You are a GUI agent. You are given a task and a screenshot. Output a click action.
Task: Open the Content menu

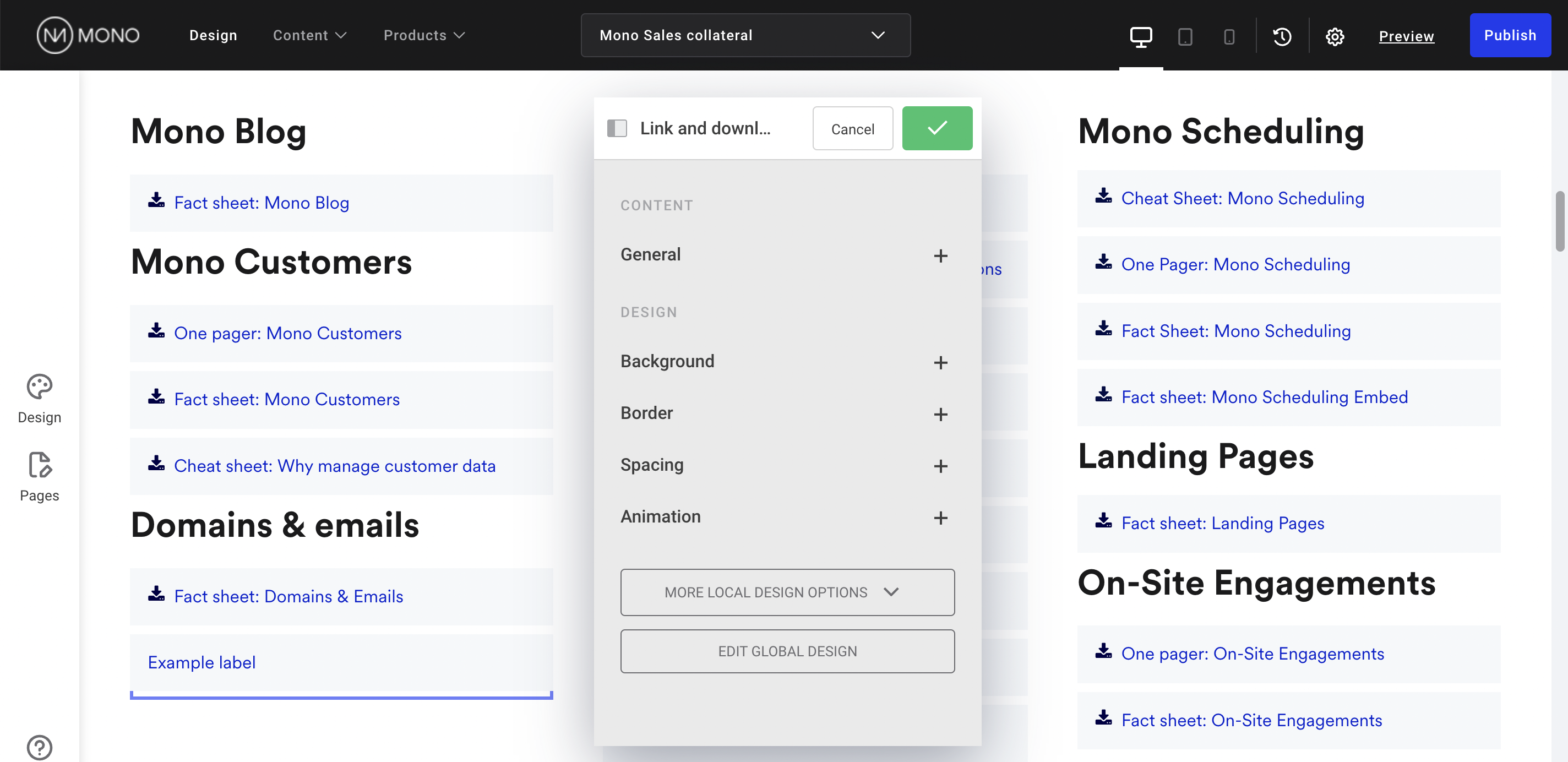click(x=309, y=35)
